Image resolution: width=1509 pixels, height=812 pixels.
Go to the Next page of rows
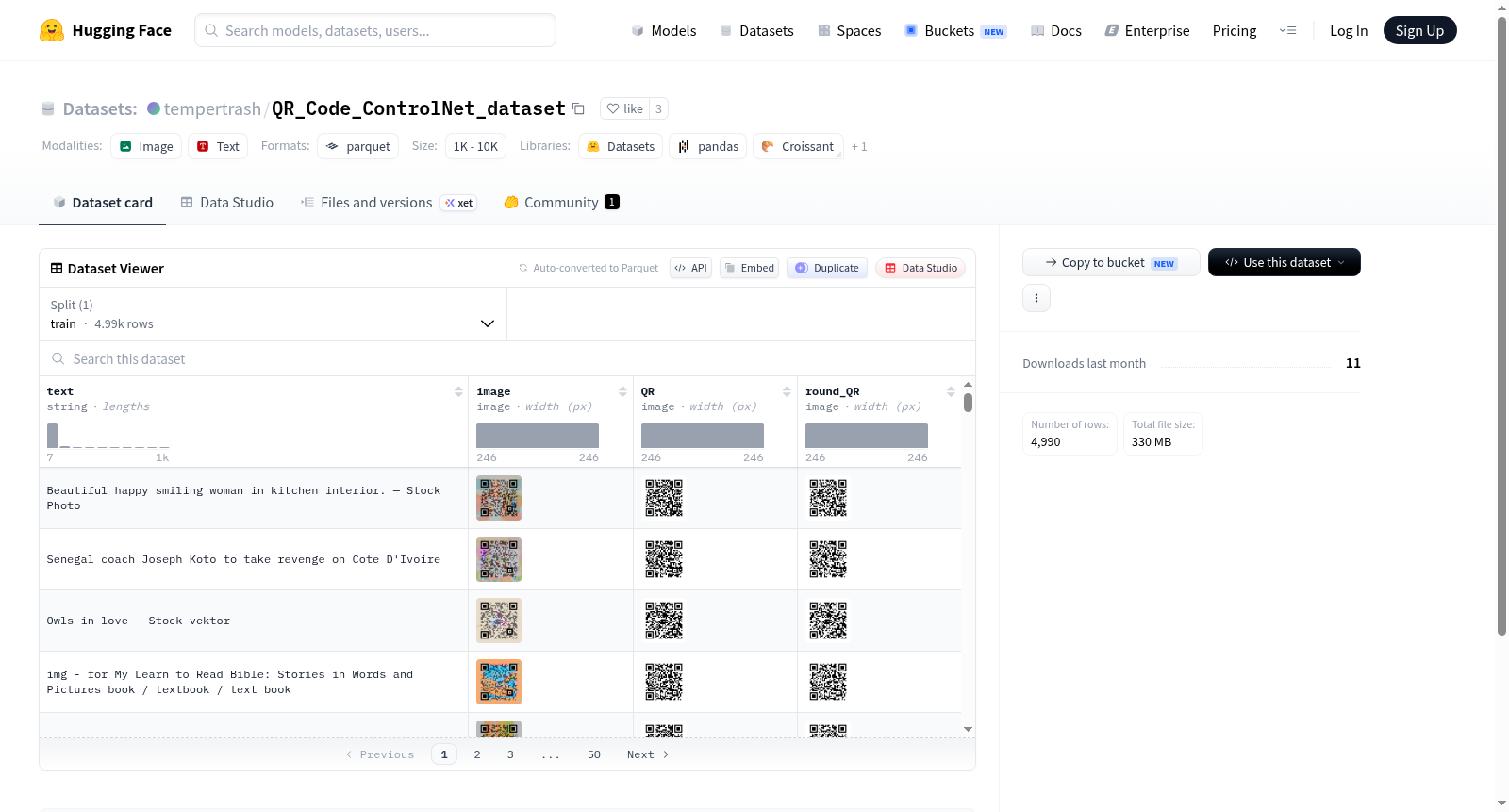[648, 754]
